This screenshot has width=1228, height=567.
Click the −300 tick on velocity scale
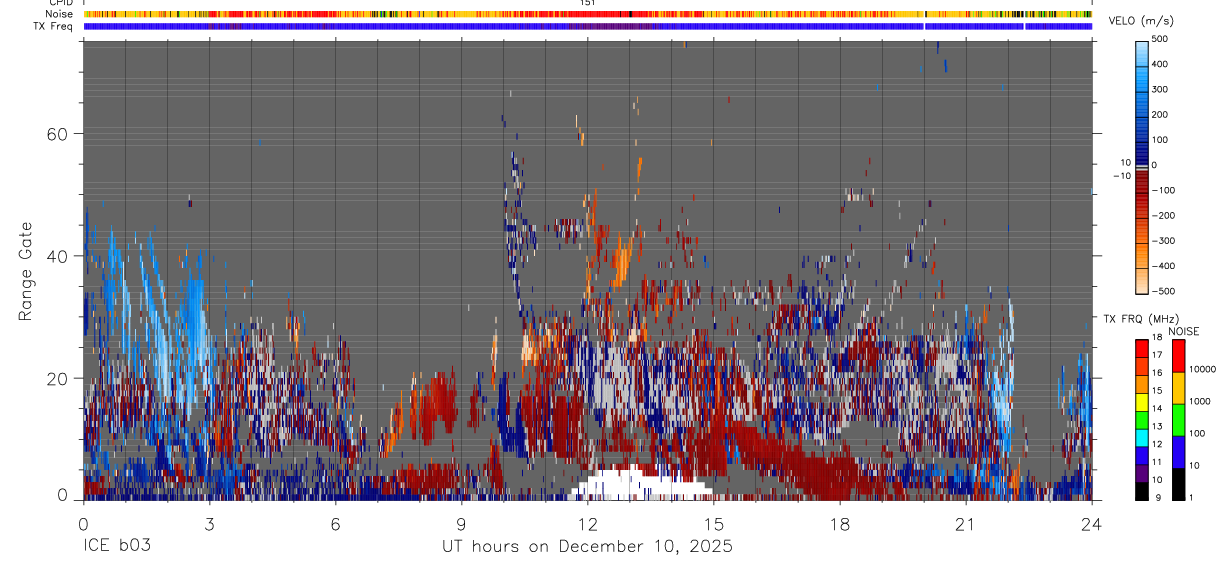(1165, 241)
